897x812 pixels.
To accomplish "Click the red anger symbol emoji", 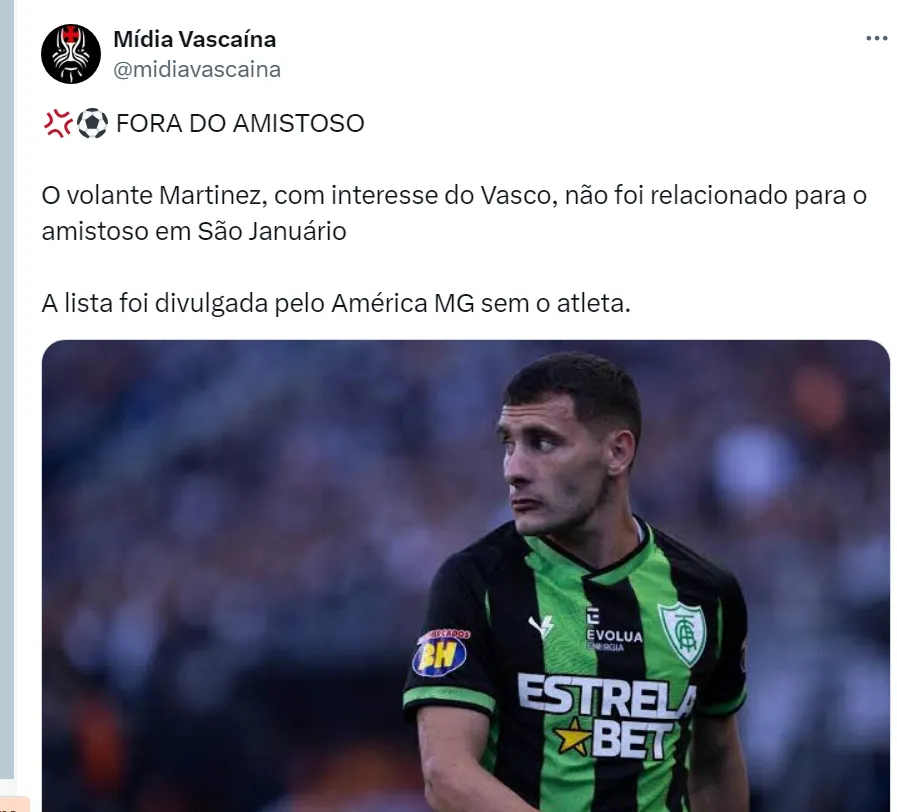I will point(58,124).
